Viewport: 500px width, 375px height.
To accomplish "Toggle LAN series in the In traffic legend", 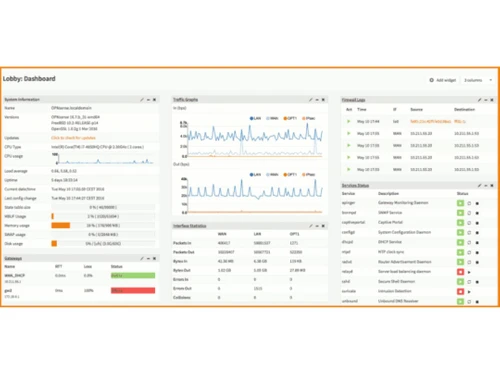I will tap(255, 118).
